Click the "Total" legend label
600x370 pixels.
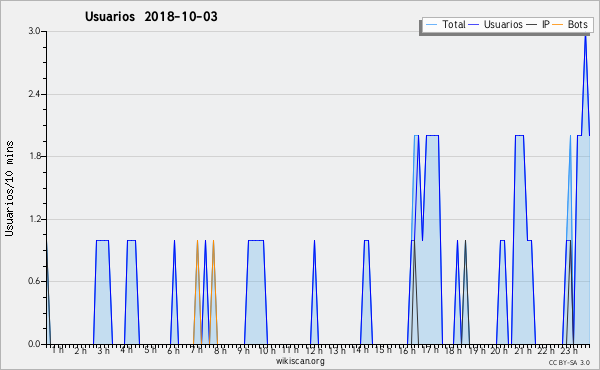tap(454, 24)
